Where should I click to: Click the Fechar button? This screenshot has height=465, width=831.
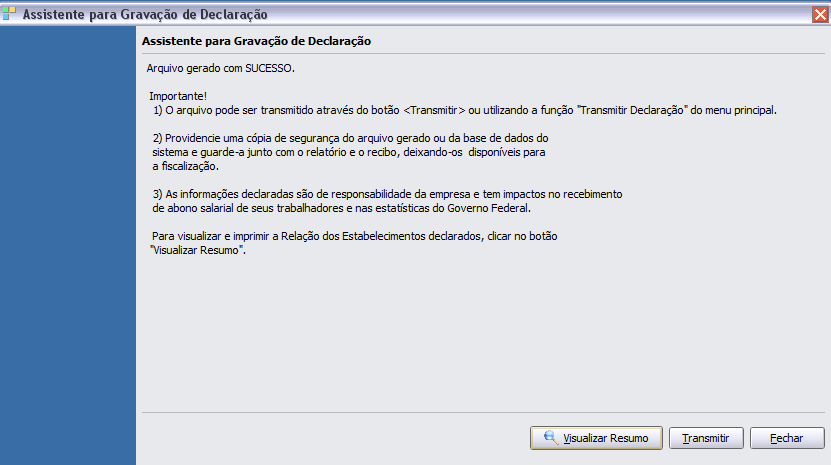[x=787, y=438]
